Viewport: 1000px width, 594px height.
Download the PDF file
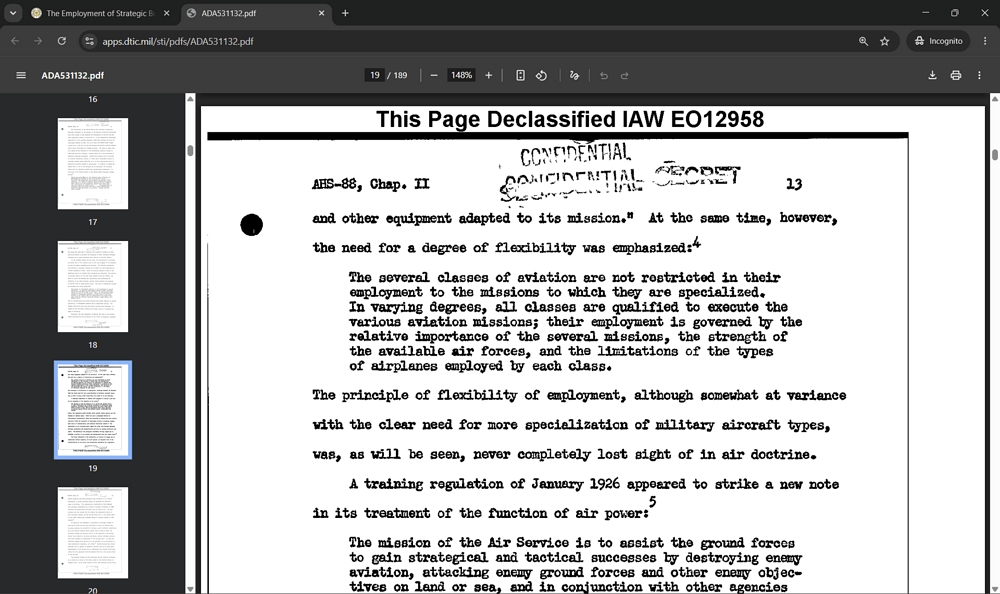click(x=932, y=75)
